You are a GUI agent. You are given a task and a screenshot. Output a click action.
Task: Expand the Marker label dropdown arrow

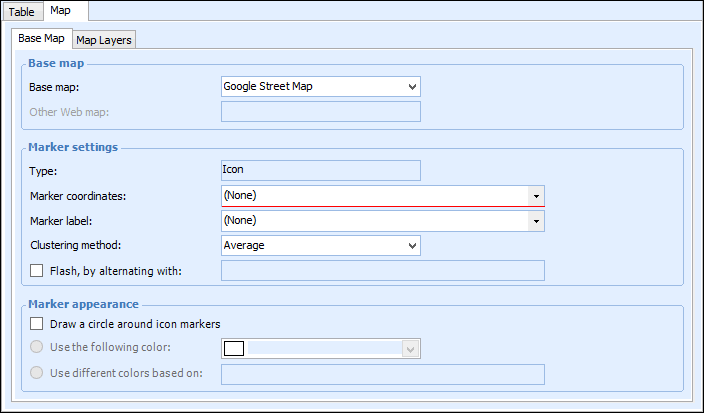[536, 221]
